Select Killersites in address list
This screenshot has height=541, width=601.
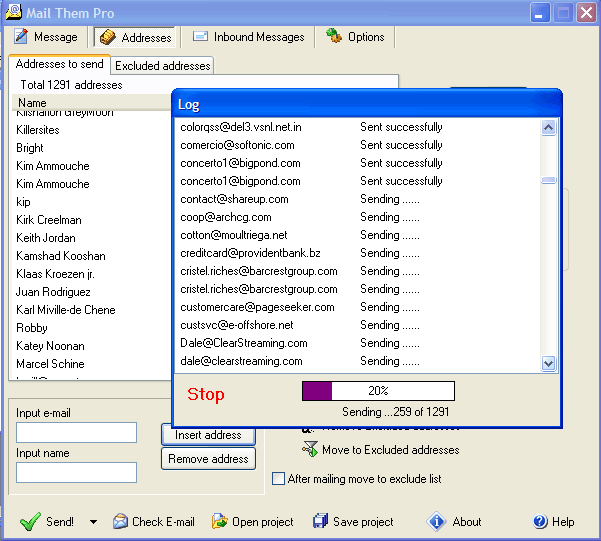pyautogui.click(x=38, y=130)
